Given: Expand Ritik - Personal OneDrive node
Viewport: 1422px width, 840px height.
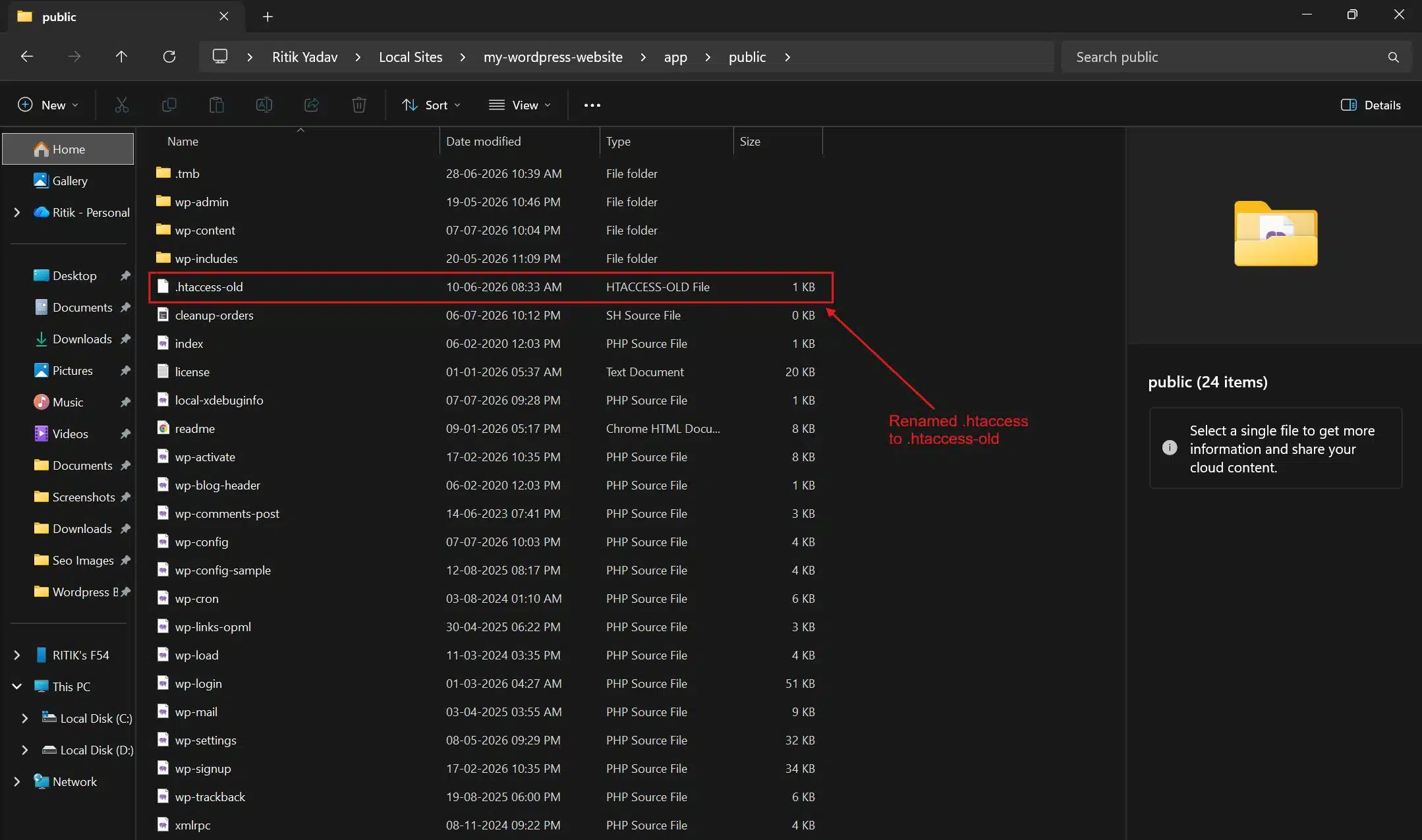Looking at the screenshot, I should point(17,212).
